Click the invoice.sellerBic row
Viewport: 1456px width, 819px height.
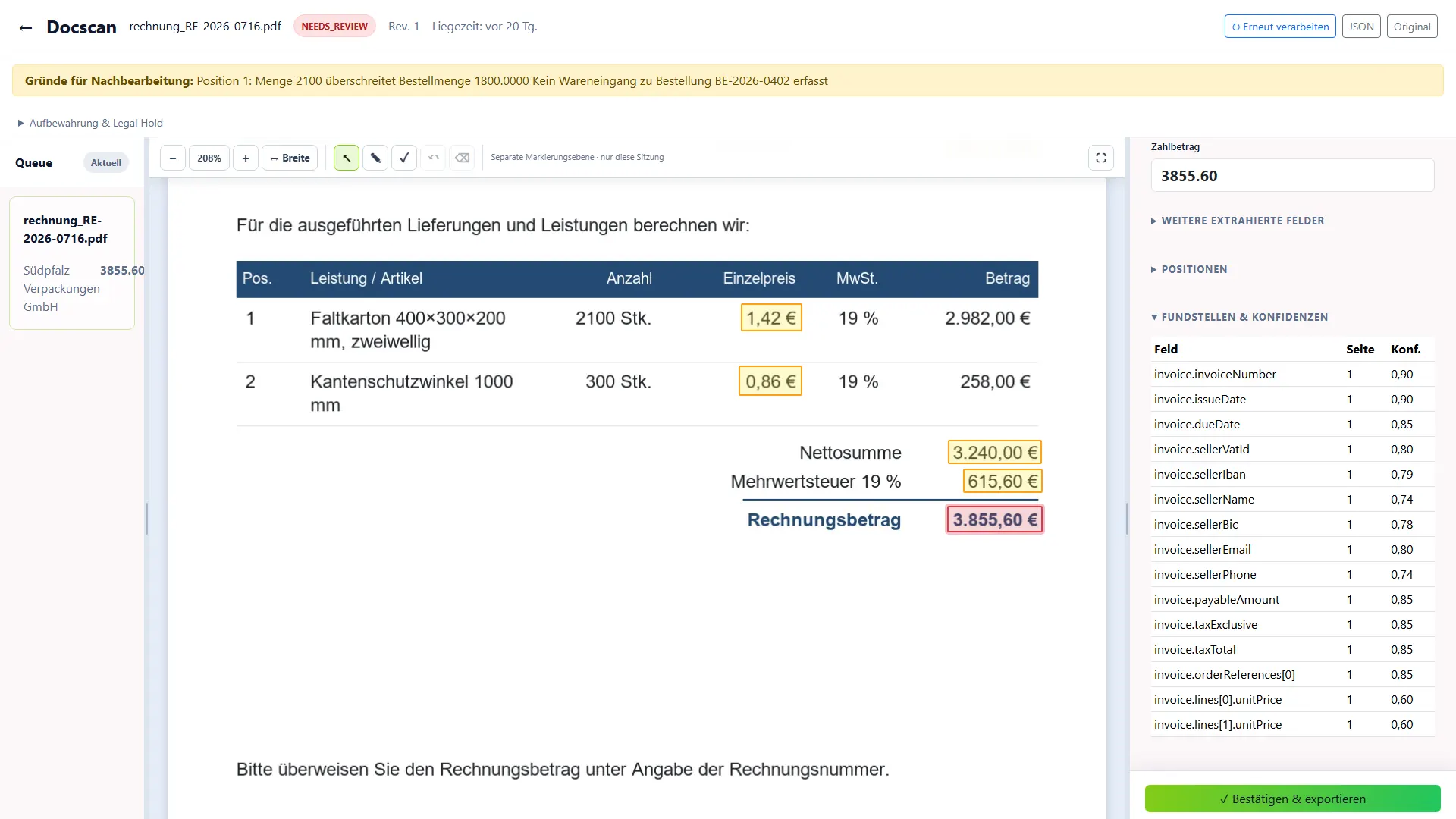click(1293, 524)
